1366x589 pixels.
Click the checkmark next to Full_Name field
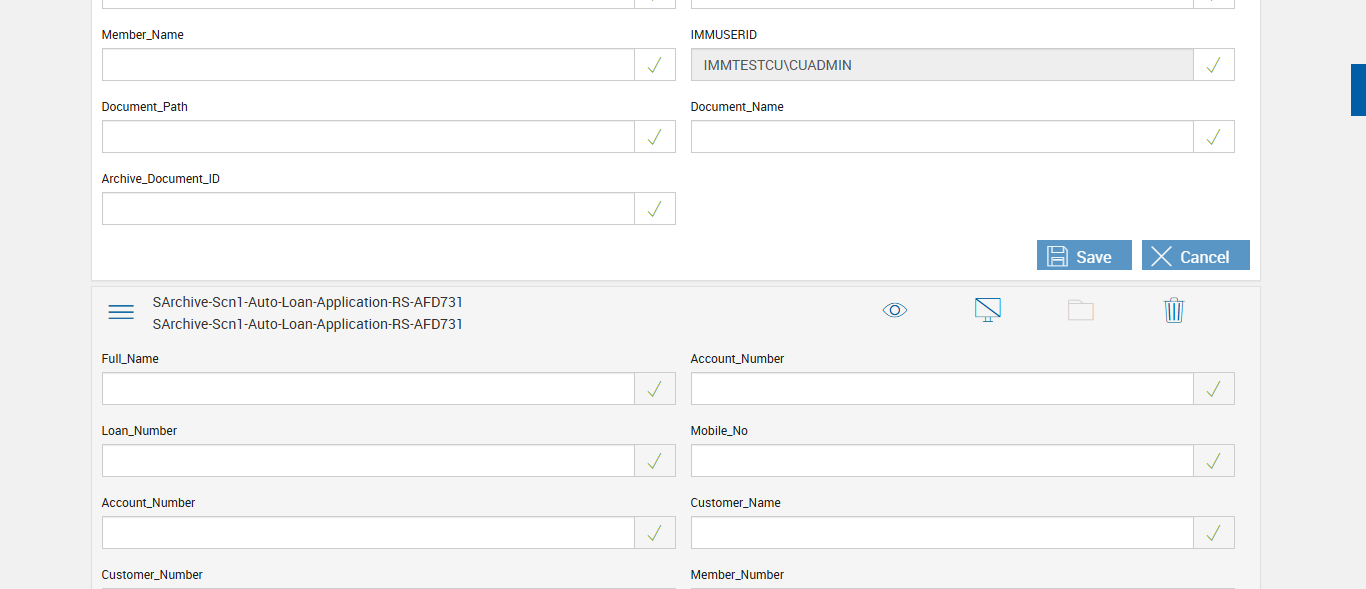[x=655, y=389]
